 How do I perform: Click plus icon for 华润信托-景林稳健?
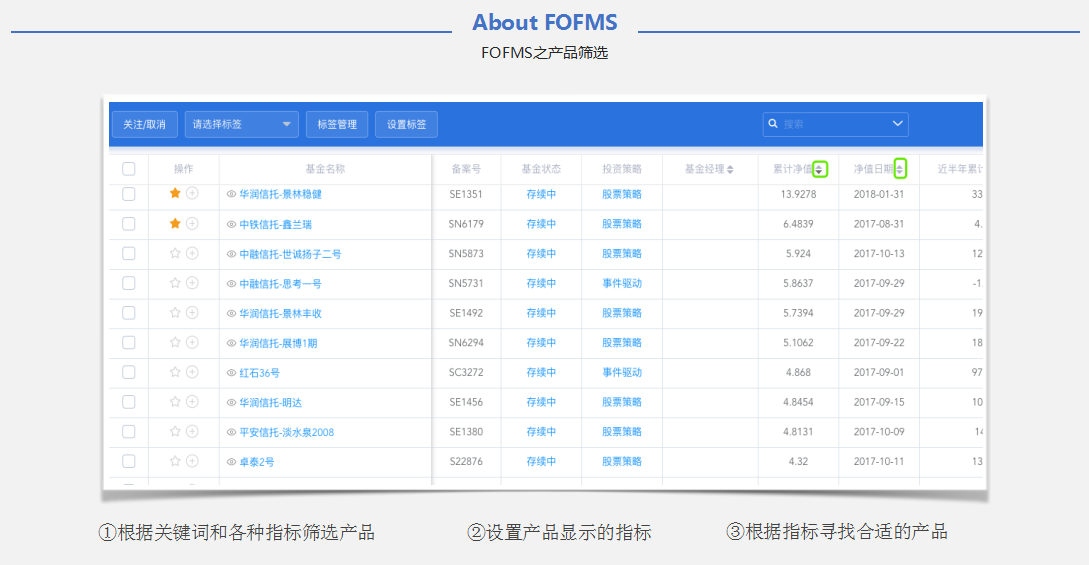192,194
